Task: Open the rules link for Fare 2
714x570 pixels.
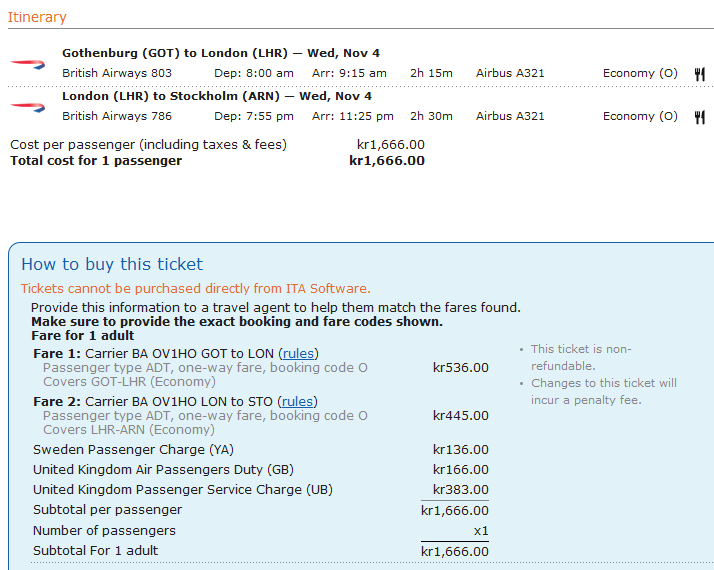Action: click(x=298, y=401)
